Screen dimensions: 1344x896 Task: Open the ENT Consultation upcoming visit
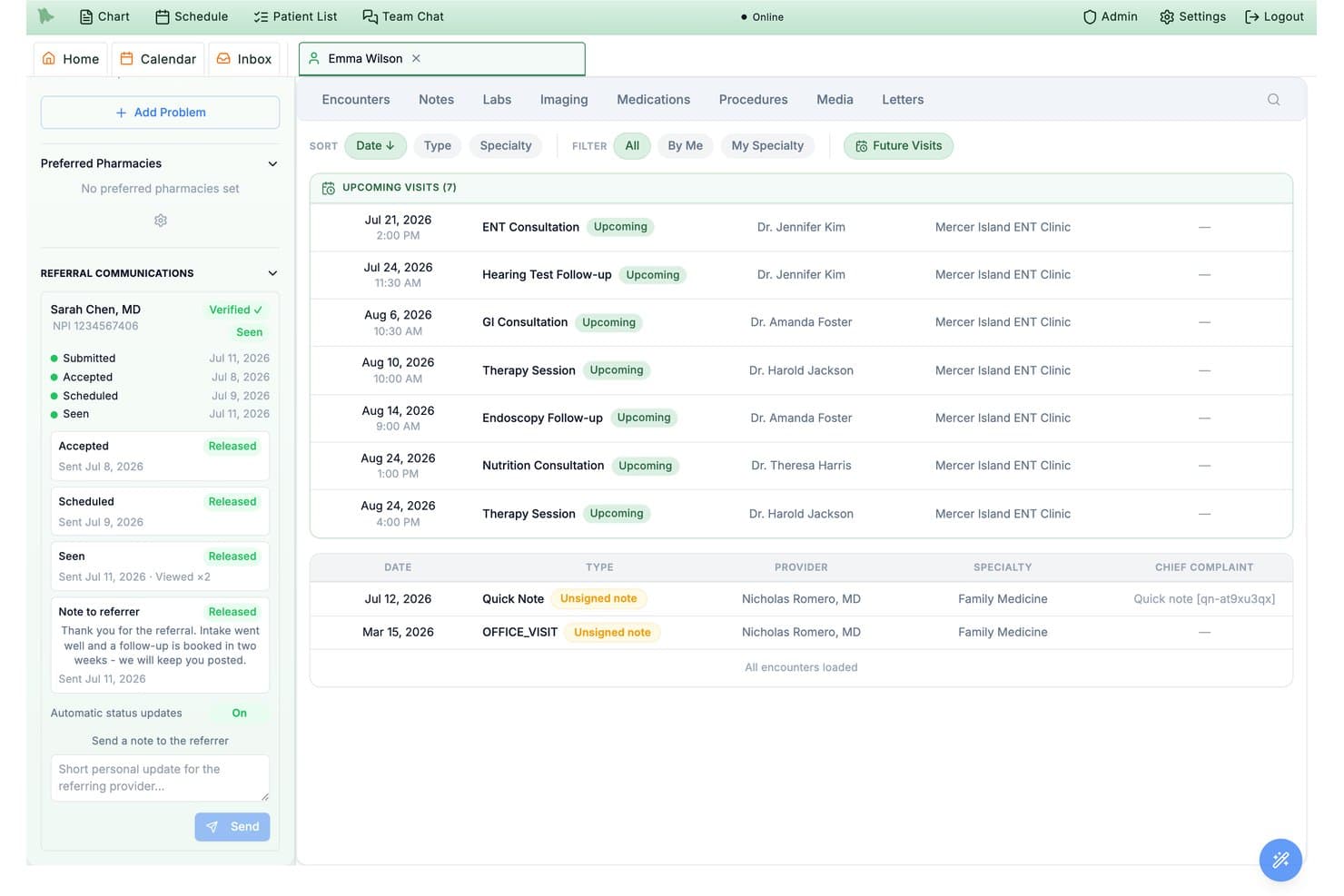point(801,228)
